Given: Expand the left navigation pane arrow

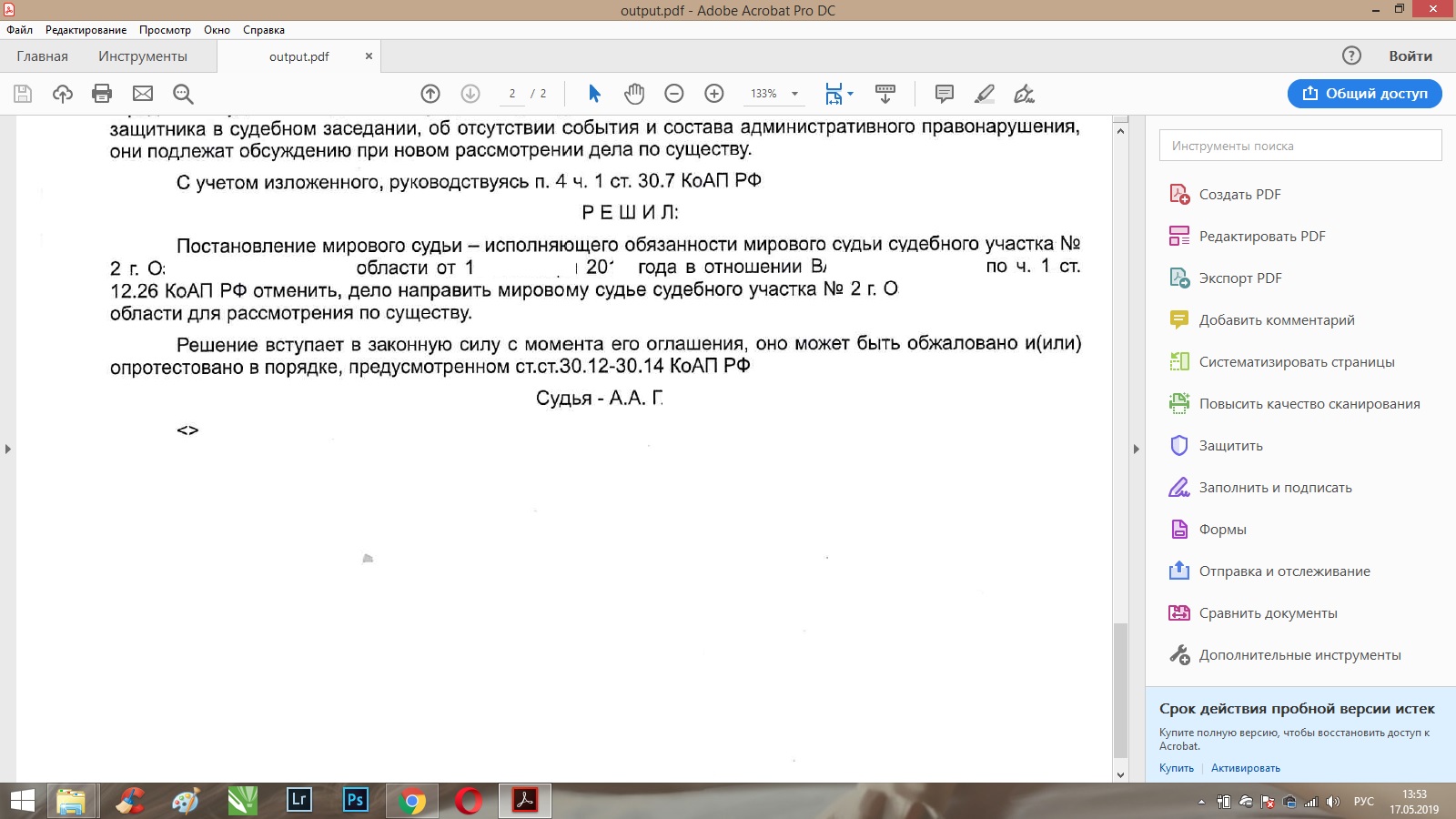Looking at the screenshot, I should click(8, 449).
